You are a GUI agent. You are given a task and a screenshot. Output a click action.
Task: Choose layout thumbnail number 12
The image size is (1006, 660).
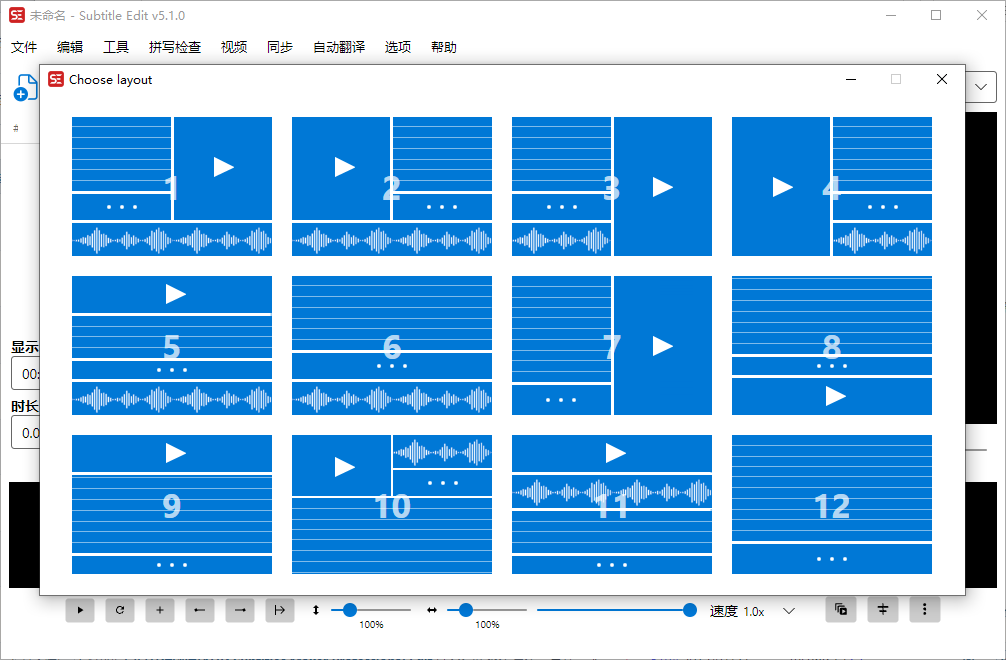tap(832, 504)
